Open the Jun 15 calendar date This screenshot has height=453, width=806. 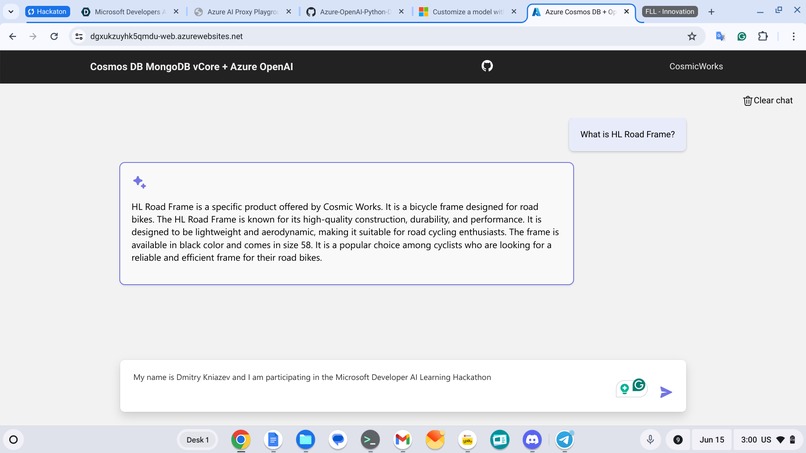711,440
